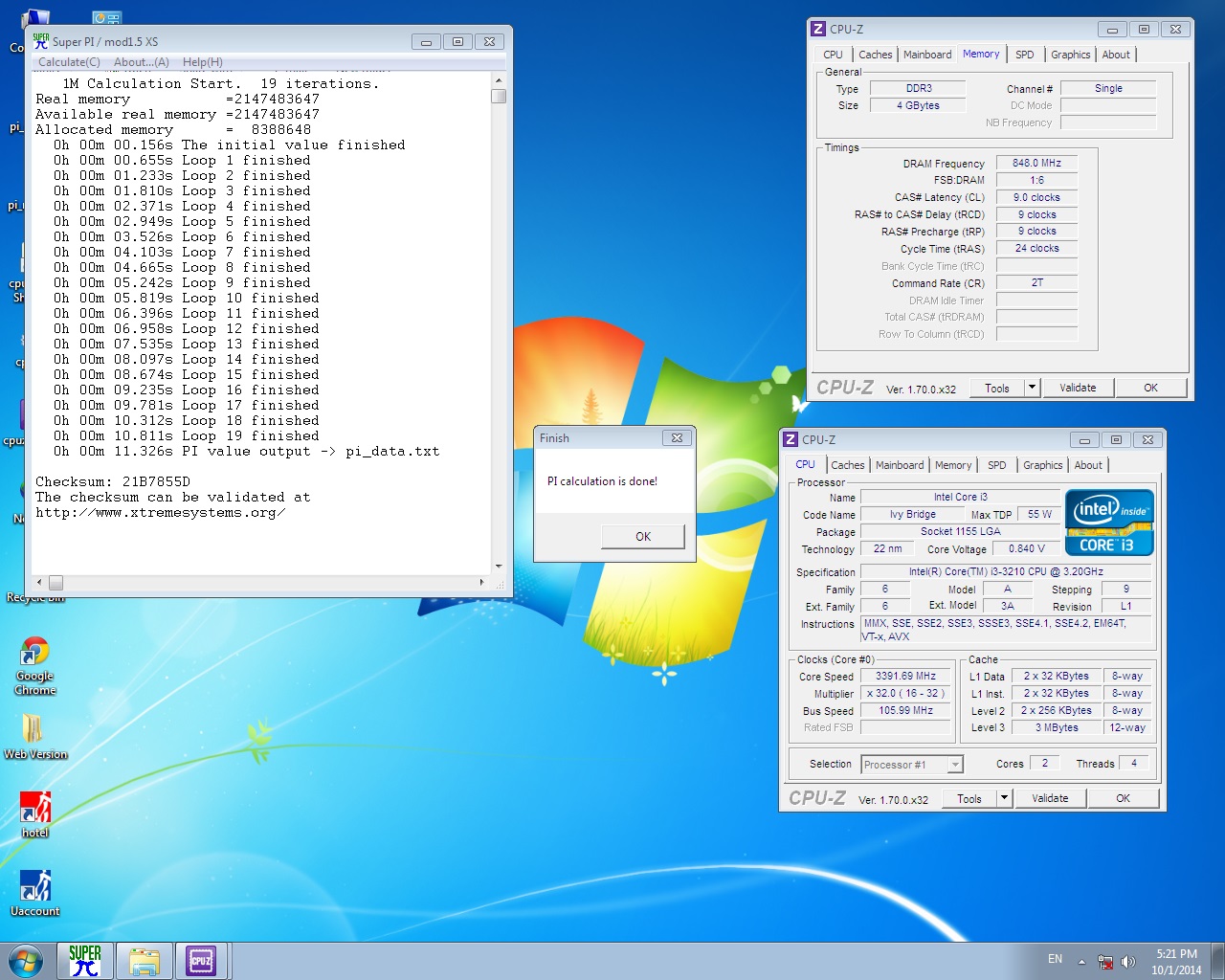This screenshot has height=980, width=1225.
Task: Open the About...(A) menu in Super PI
Action: pos(142,62)
